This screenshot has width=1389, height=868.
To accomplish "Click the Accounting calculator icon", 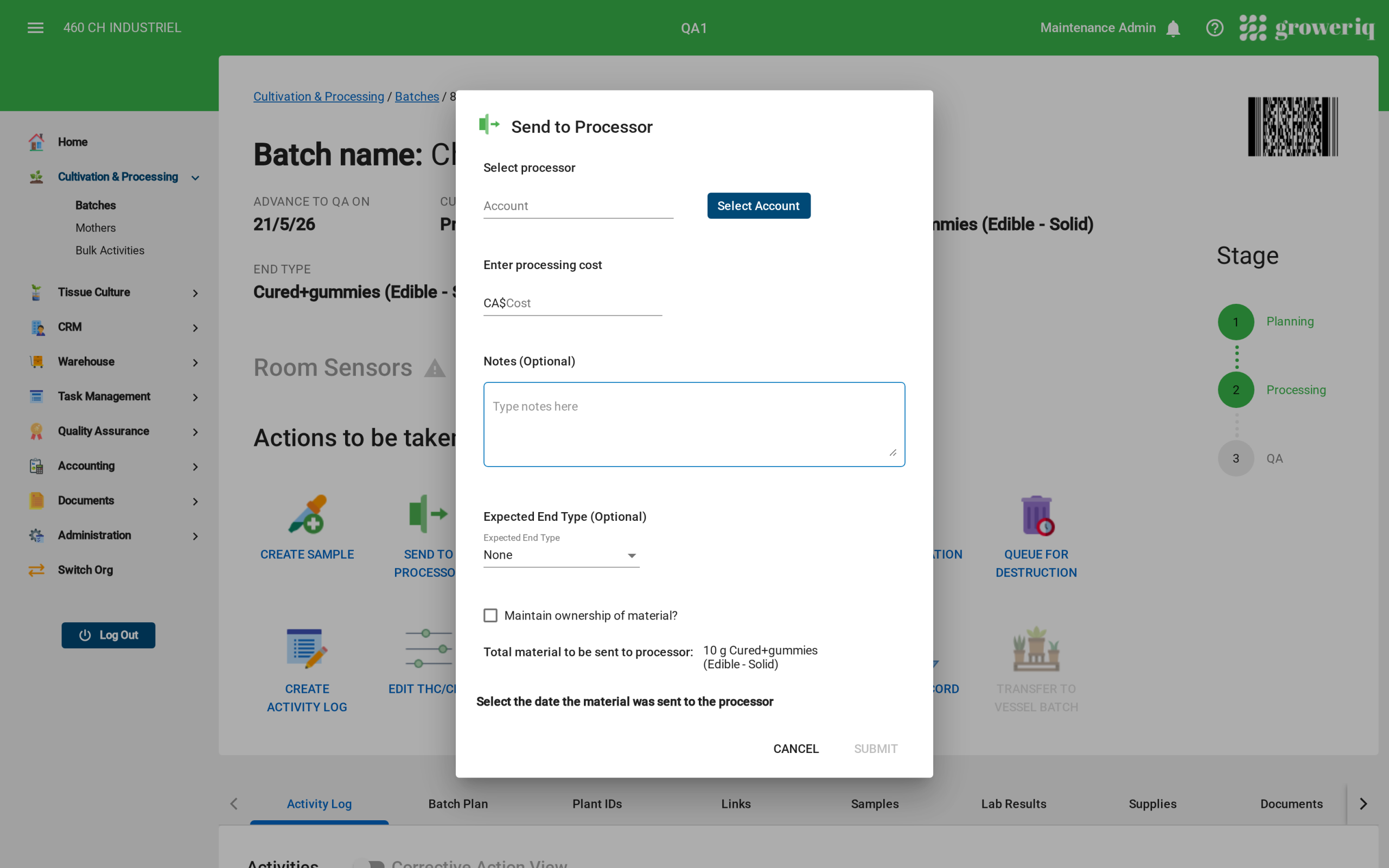I will point(37,466).
